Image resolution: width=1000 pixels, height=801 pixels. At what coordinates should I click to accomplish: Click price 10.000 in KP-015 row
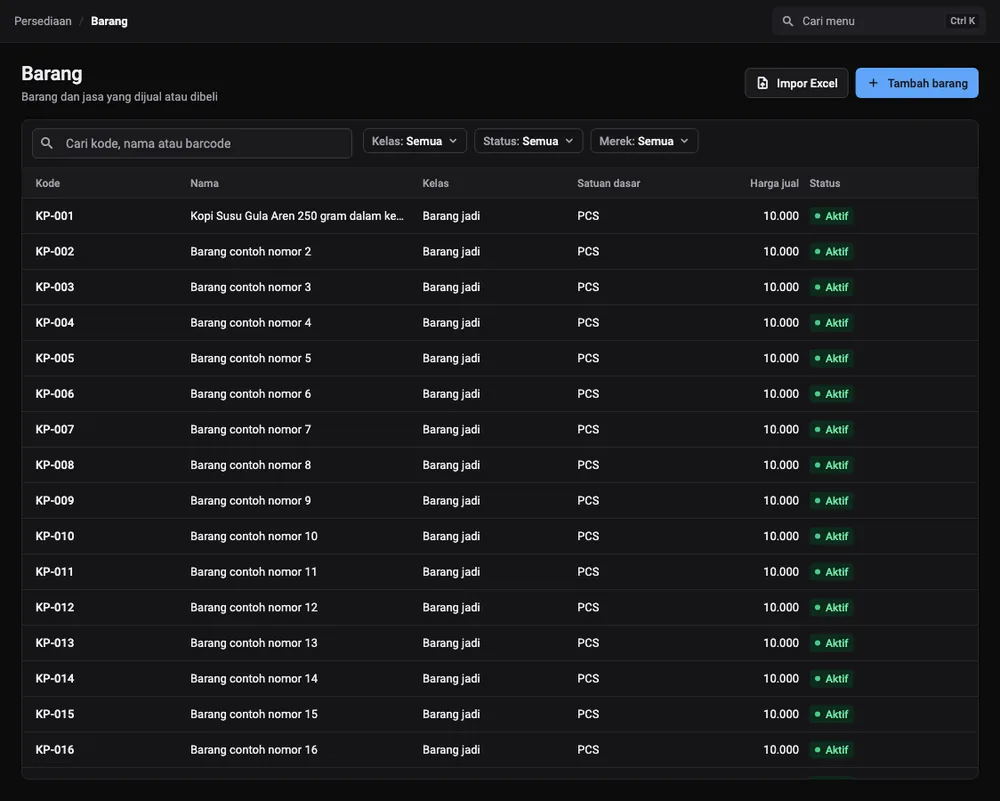tap(781, 714)
